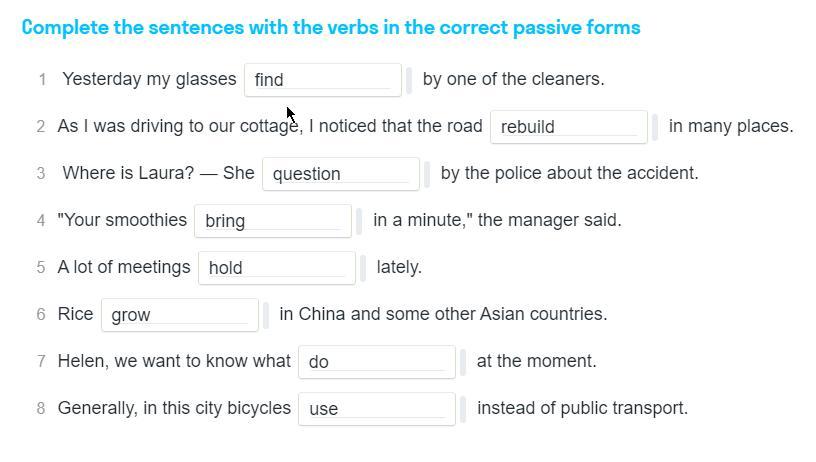Focus the 'grow' input after Rice
This screenshot has height=462, width=816.
click(179, 315)
